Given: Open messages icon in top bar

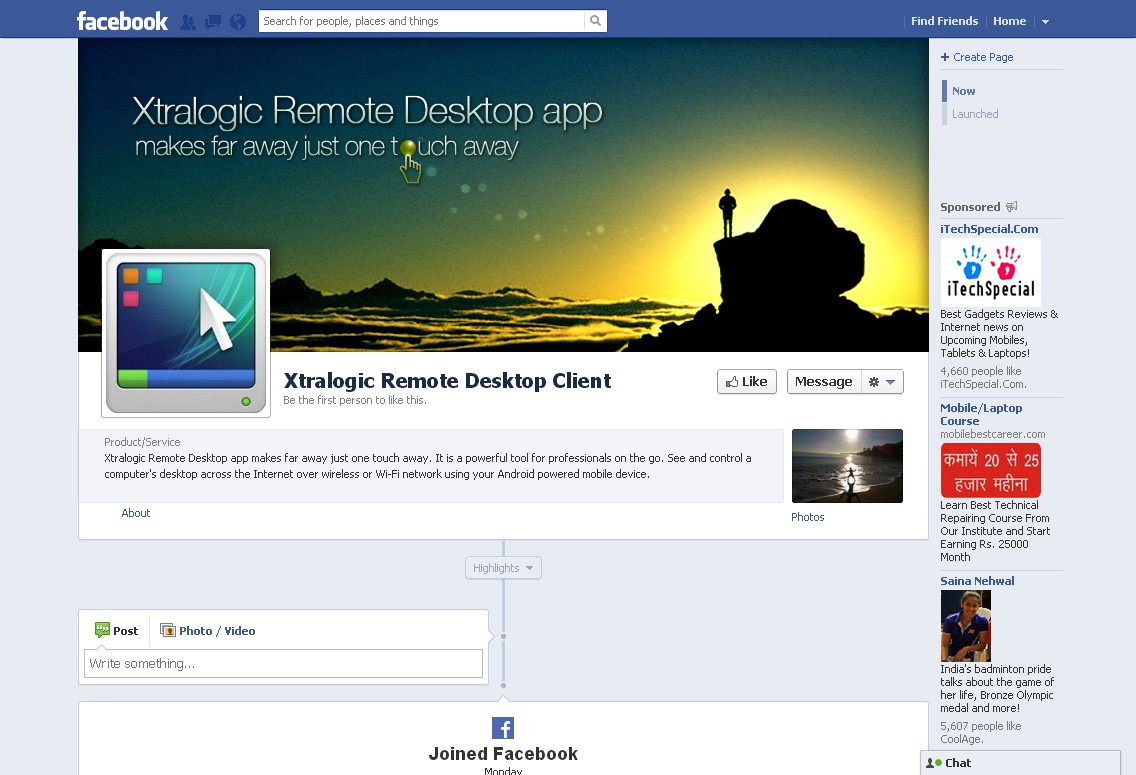Looking at the screenshot, I should 213,22.
